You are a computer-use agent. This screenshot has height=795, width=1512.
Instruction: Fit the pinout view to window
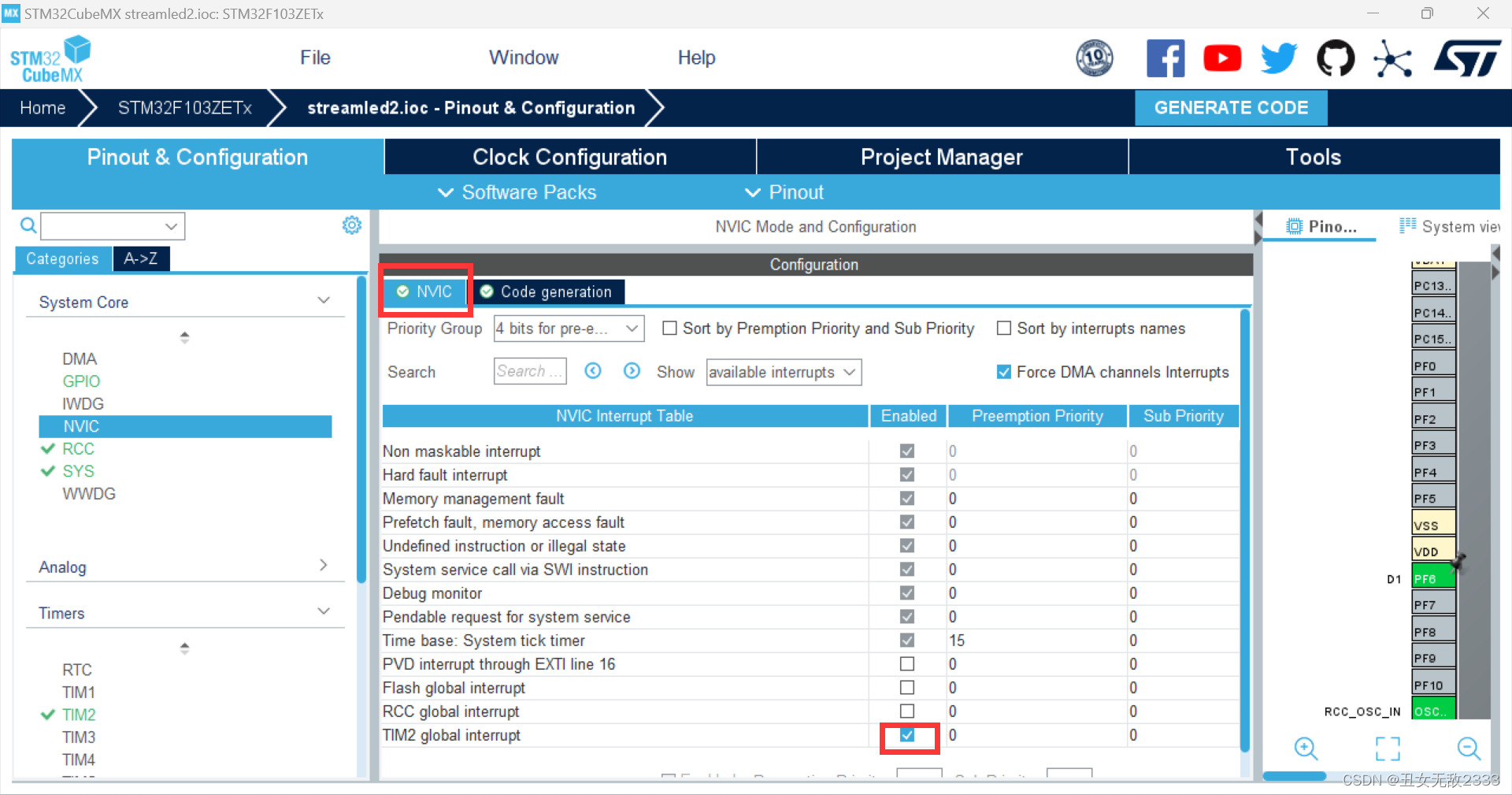1388,748
